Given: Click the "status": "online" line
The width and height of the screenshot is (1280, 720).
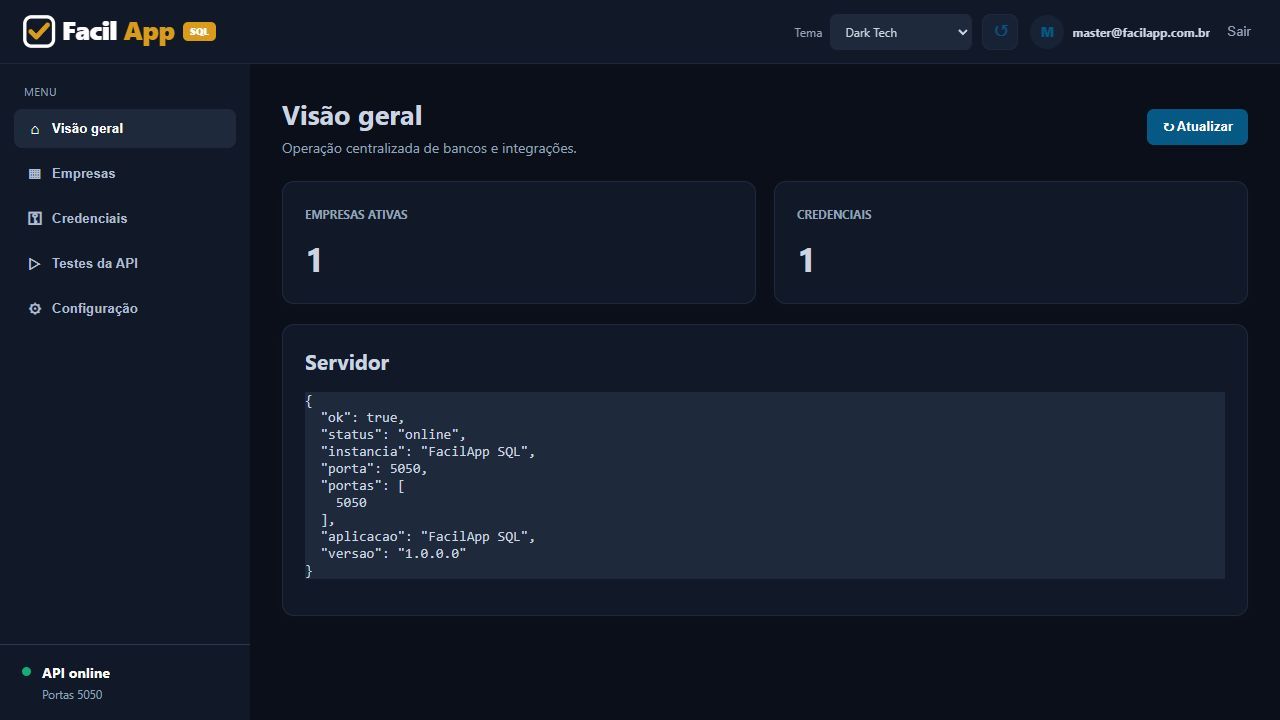Looking at the screenshot, I should click(393, 435).
